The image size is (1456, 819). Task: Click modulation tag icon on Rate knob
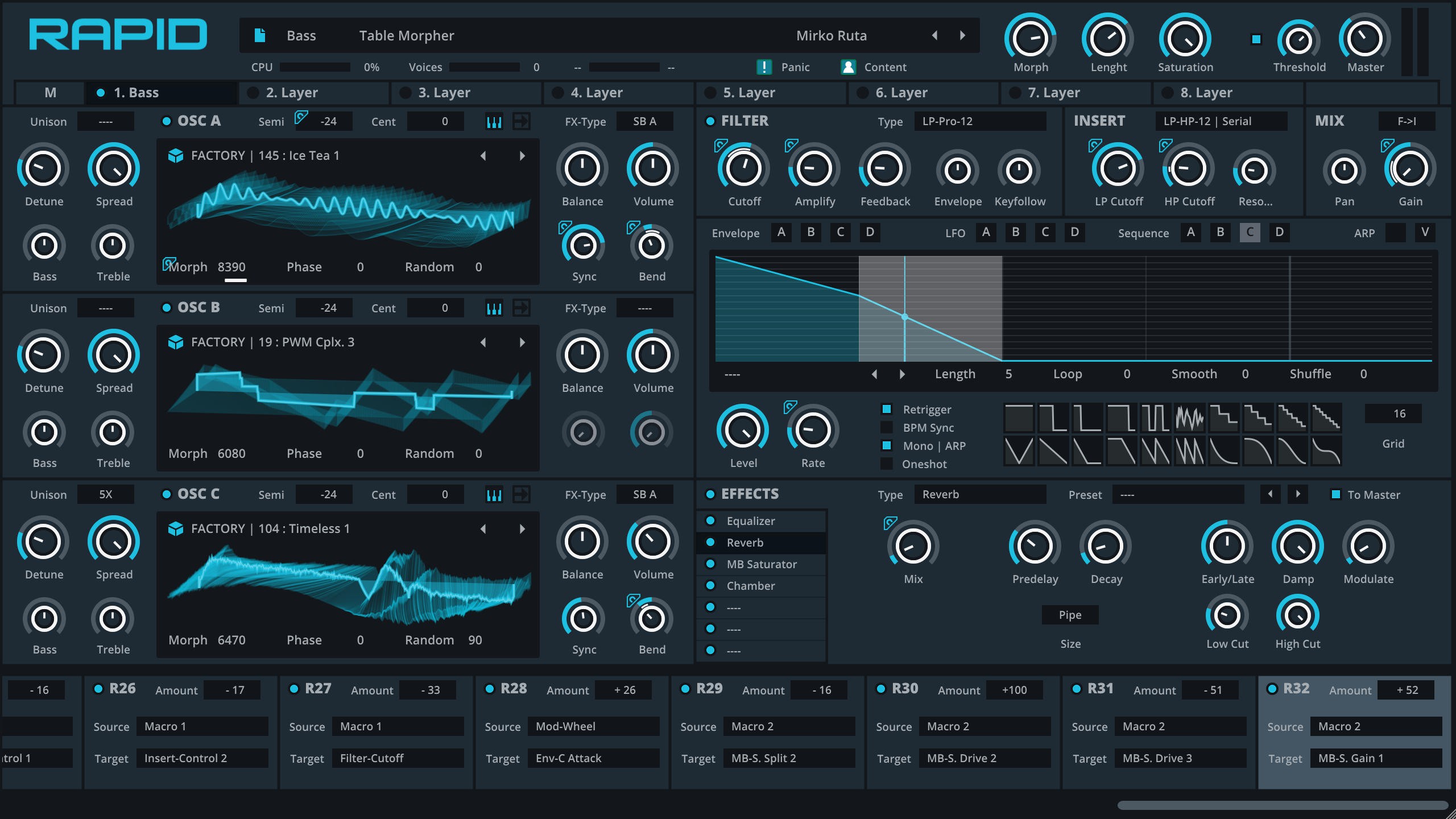pos(790,407)
